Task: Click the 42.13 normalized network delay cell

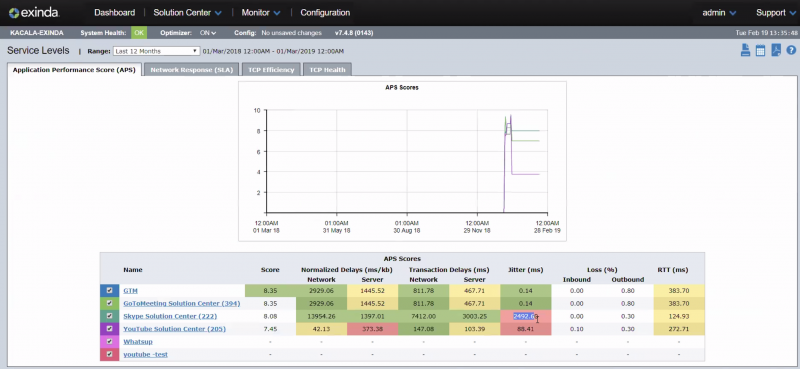Action: [321, 329]
